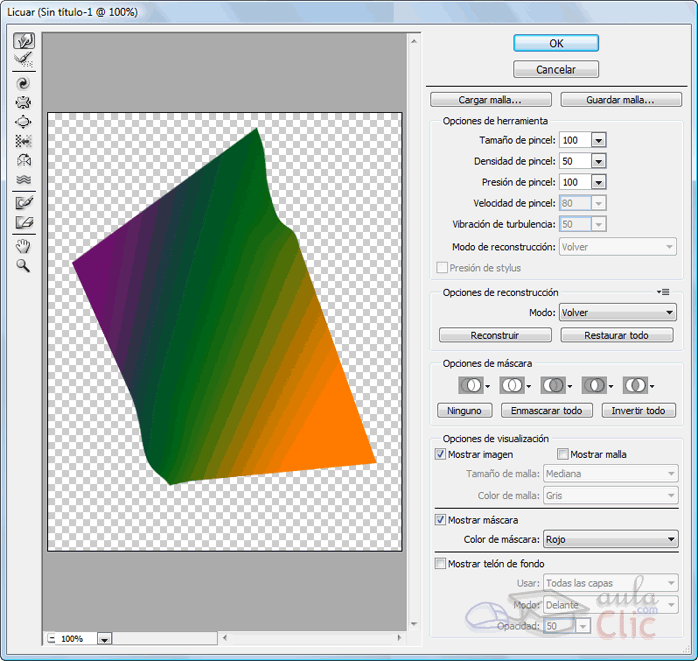Select the Turbulence tool
Viewport: 698px width, 661px height.
point(24,179)
